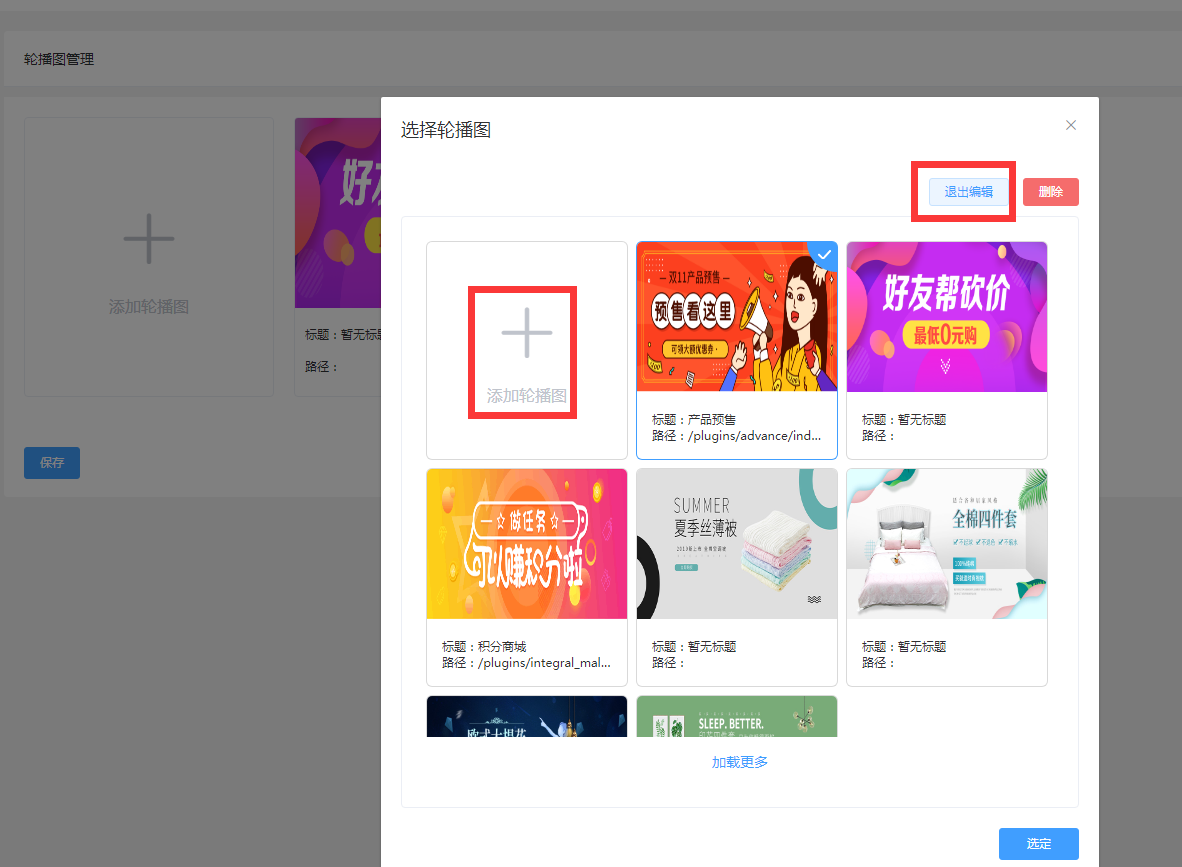Viewport: 1182px width, 867px height.
Task: Click the 路径：/plugins/integral_mal... text
Action: (x=526, y=663)
